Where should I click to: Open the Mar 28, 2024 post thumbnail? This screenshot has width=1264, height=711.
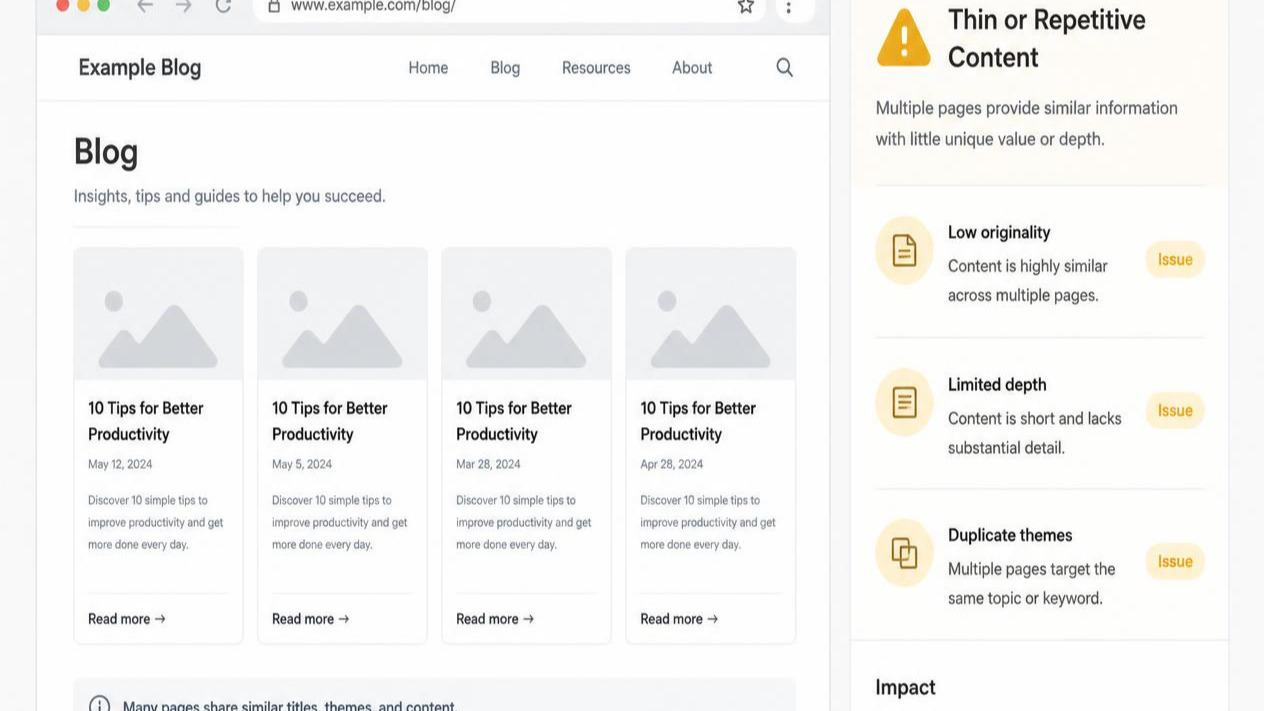pos(526,314)
